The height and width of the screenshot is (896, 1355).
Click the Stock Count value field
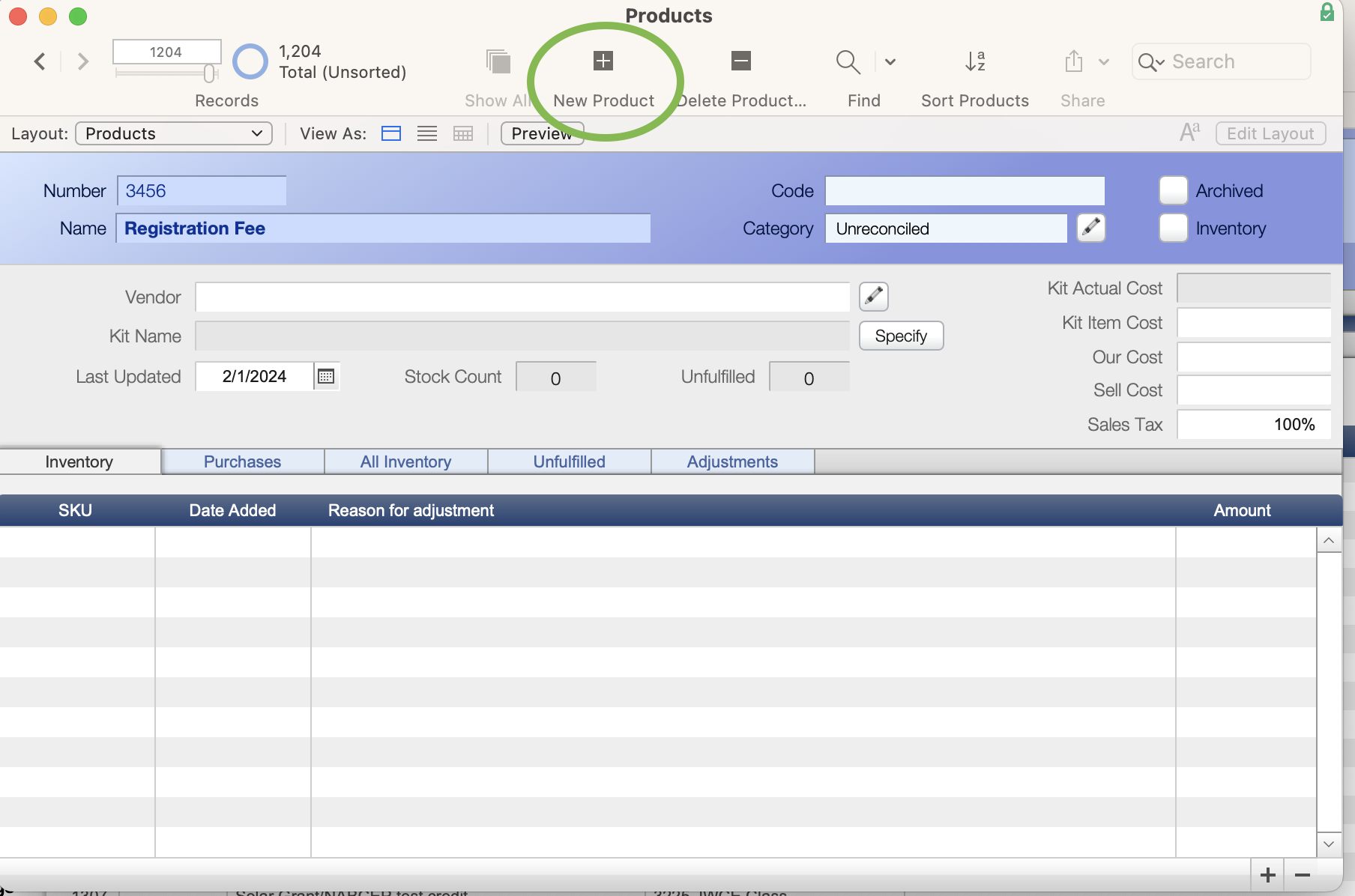coord(556,377)
